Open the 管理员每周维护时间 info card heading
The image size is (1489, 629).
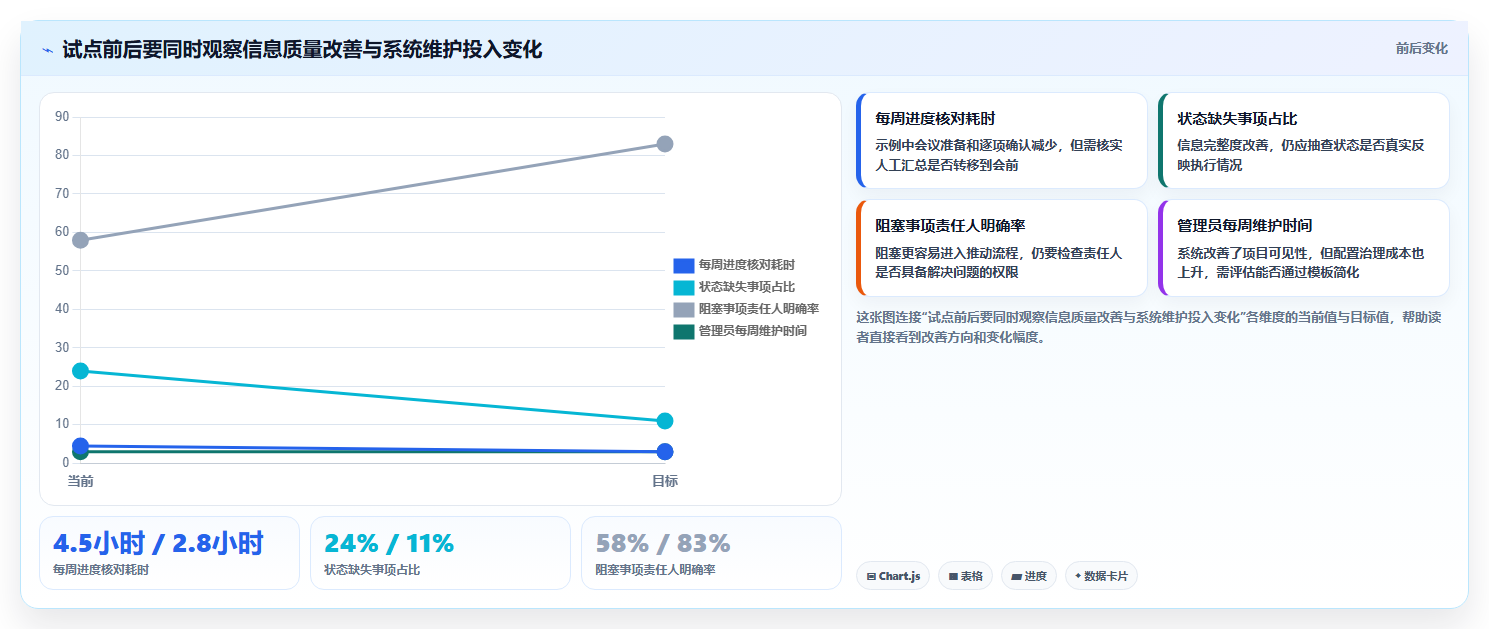tap(1245, 225)
